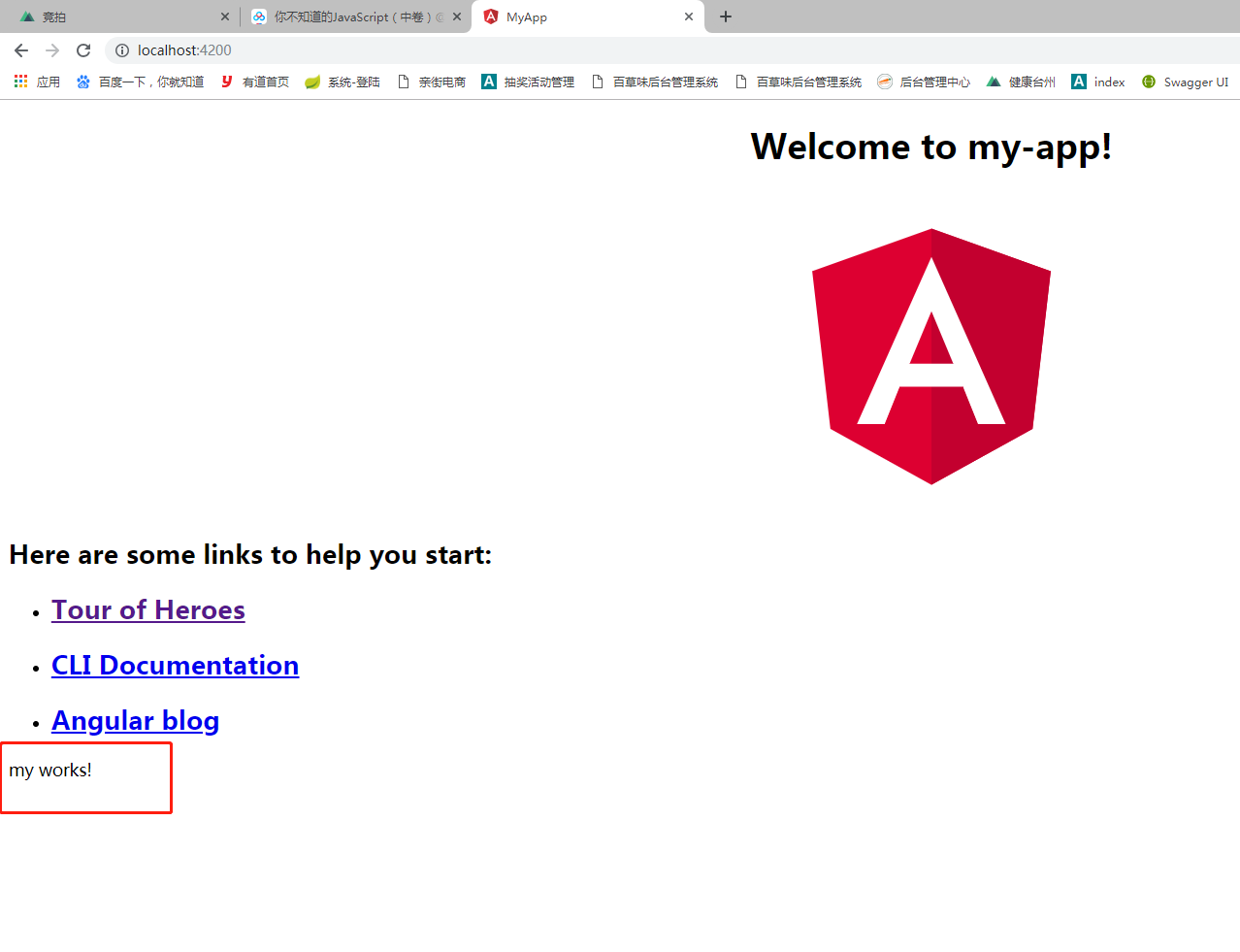Close the MyApp tab
The width and height of the screenshot is (1240, 952).
coord(689,16)
